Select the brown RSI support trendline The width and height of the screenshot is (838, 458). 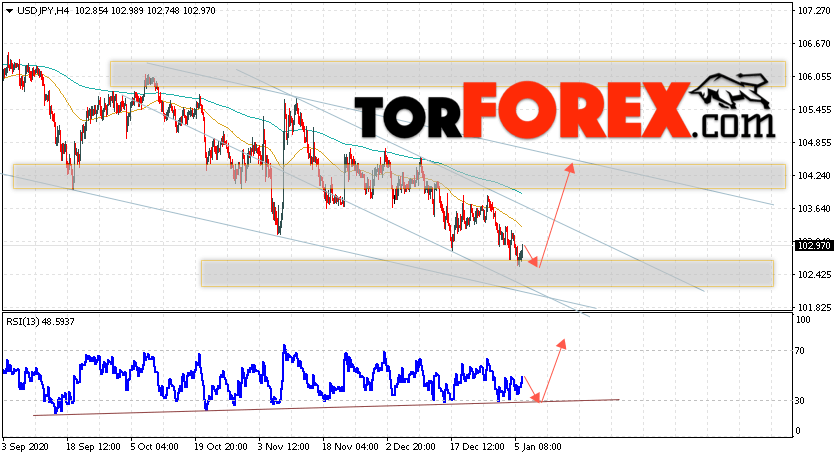tap(326, 407)
